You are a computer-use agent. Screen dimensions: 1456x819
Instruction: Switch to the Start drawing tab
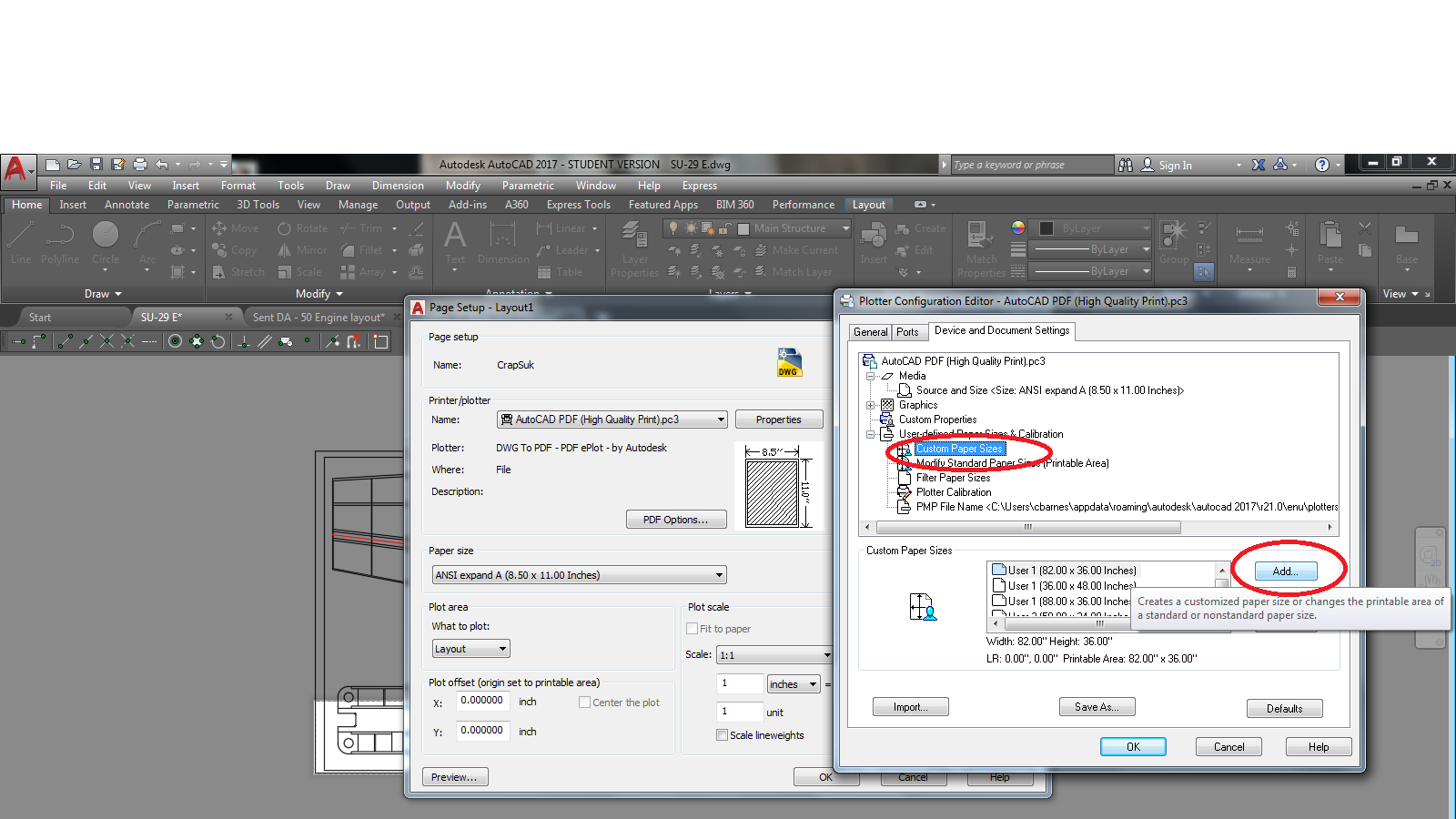pos(40,318)
